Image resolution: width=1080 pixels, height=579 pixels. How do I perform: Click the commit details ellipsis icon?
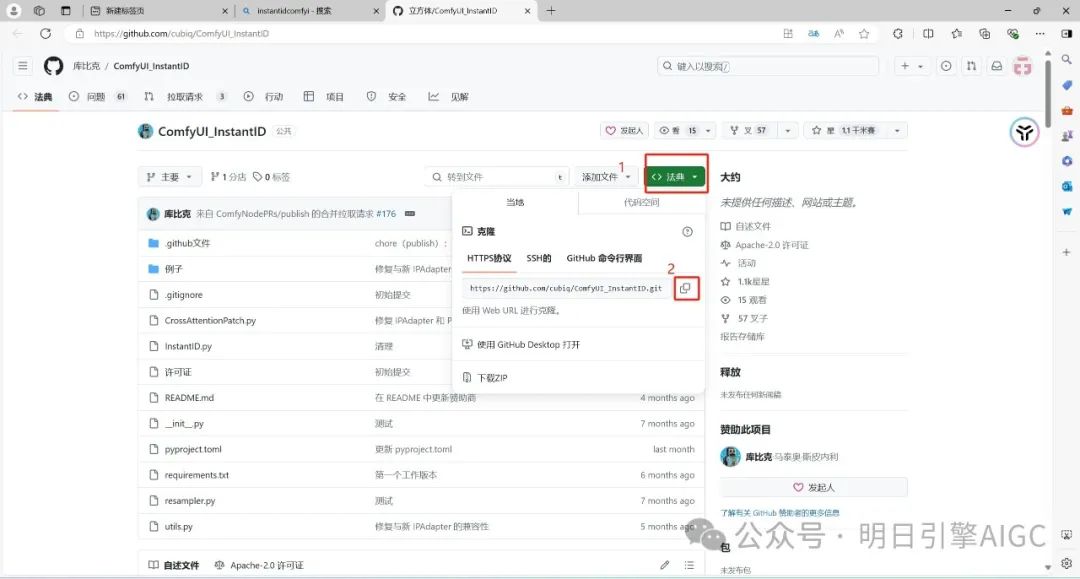tap(410, 213)
